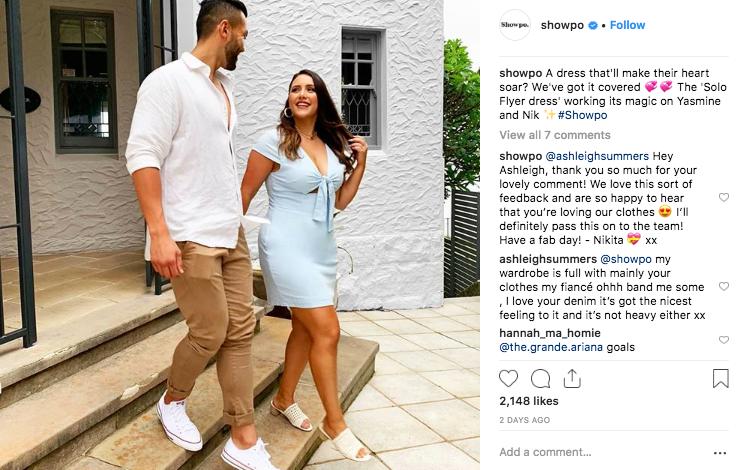Focus the Add a comment field
737x470 pixels.
602,452
